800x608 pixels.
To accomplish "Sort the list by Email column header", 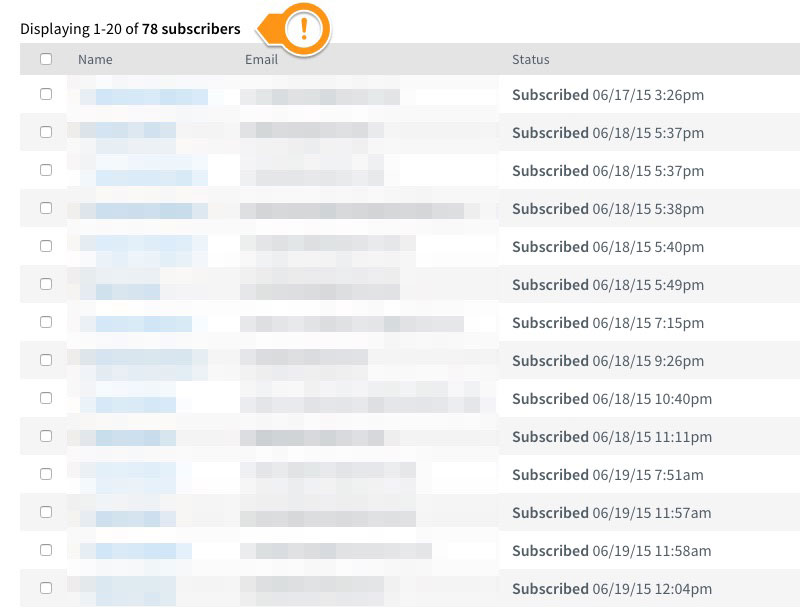I will (x=261, y=60).
